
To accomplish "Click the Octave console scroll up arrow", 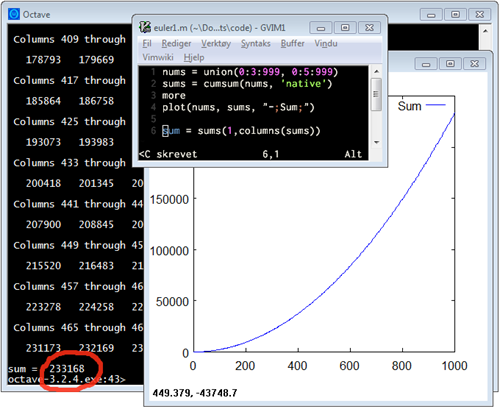I will (x=485, y=31).
